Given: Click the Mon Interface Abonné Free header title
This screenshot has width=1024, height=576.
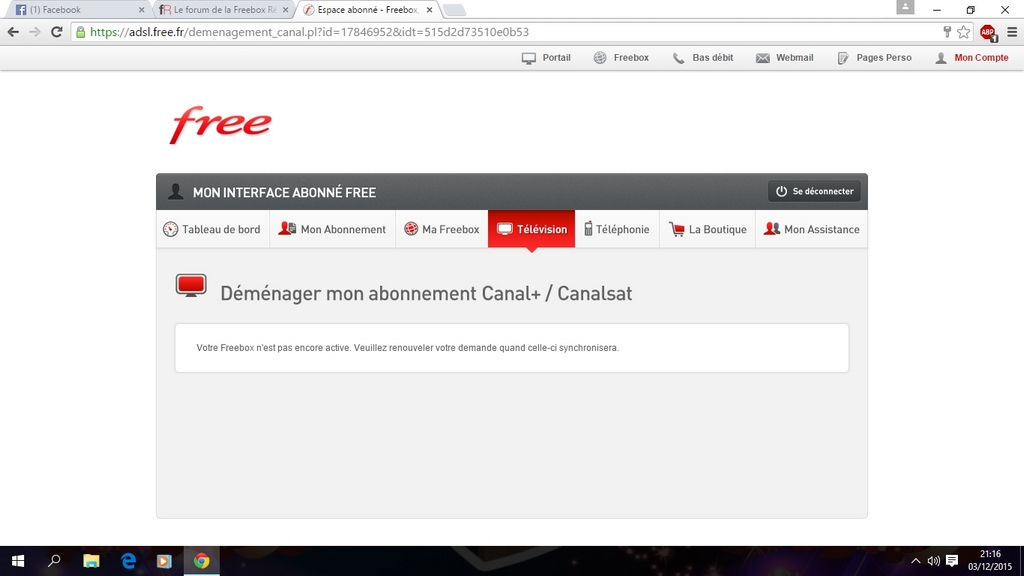Looking at the screenshot, I should click(x=284, y=193).
